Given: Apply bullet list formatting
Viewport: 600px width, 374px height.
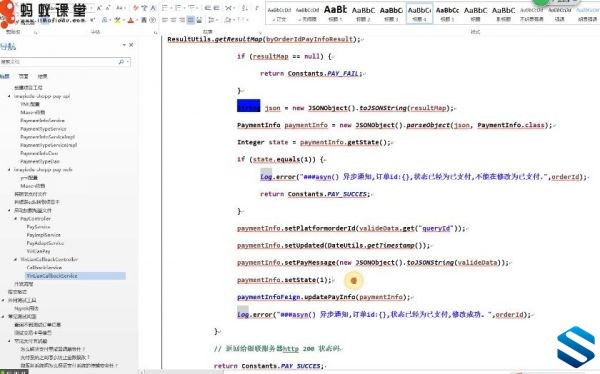Looking at the screenshot, I should click(x=165, y=8).
